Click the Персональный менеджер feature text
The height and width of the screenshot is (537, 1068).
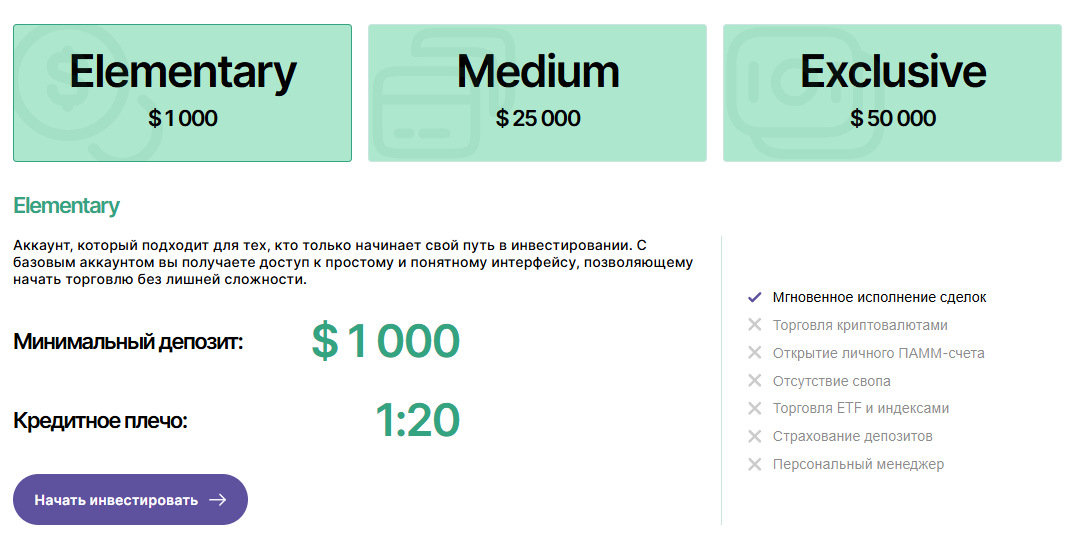click(858, 464)
